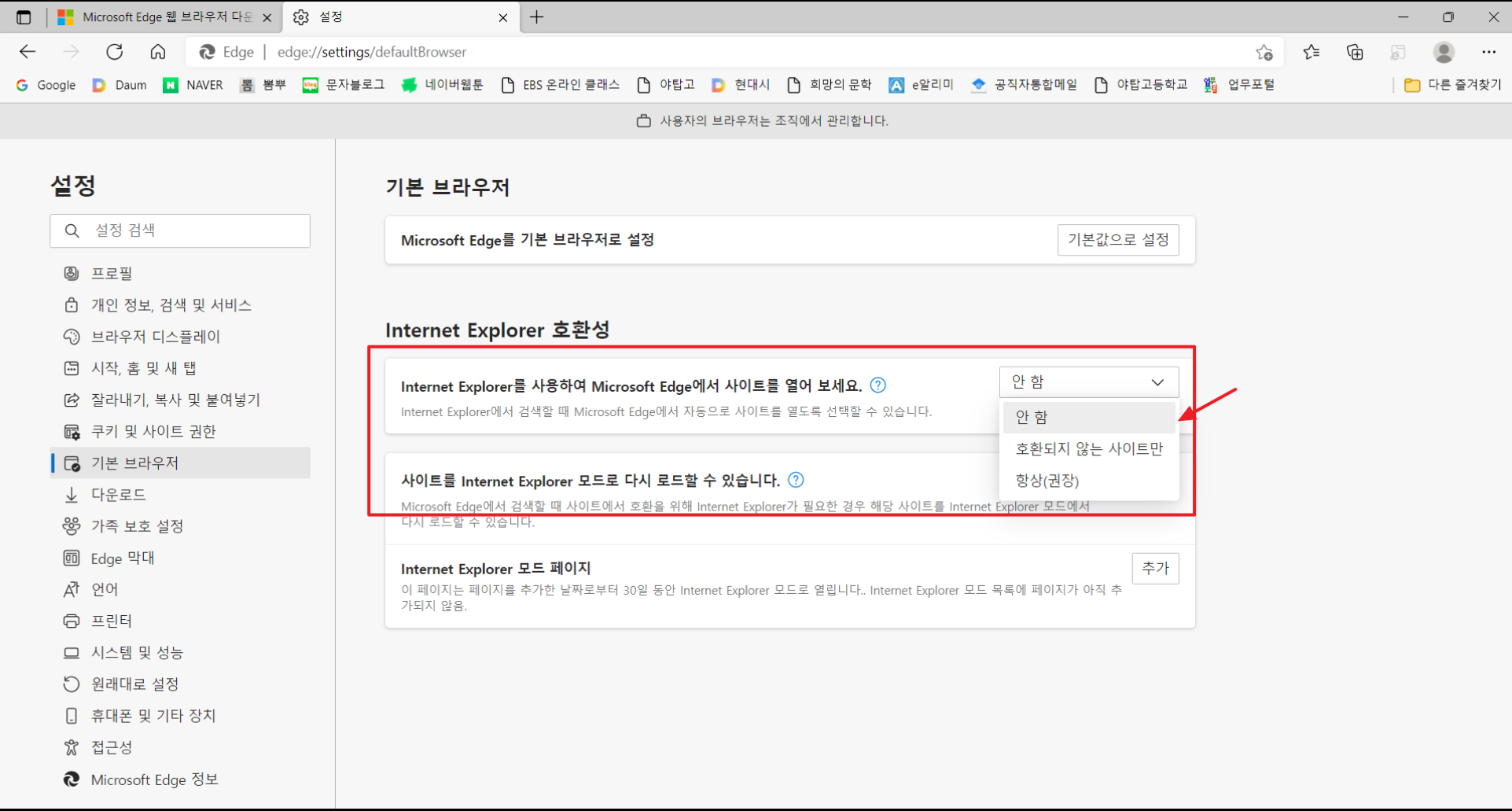
Task: Open the 현대시 bookmark
Action: (740, 85)
